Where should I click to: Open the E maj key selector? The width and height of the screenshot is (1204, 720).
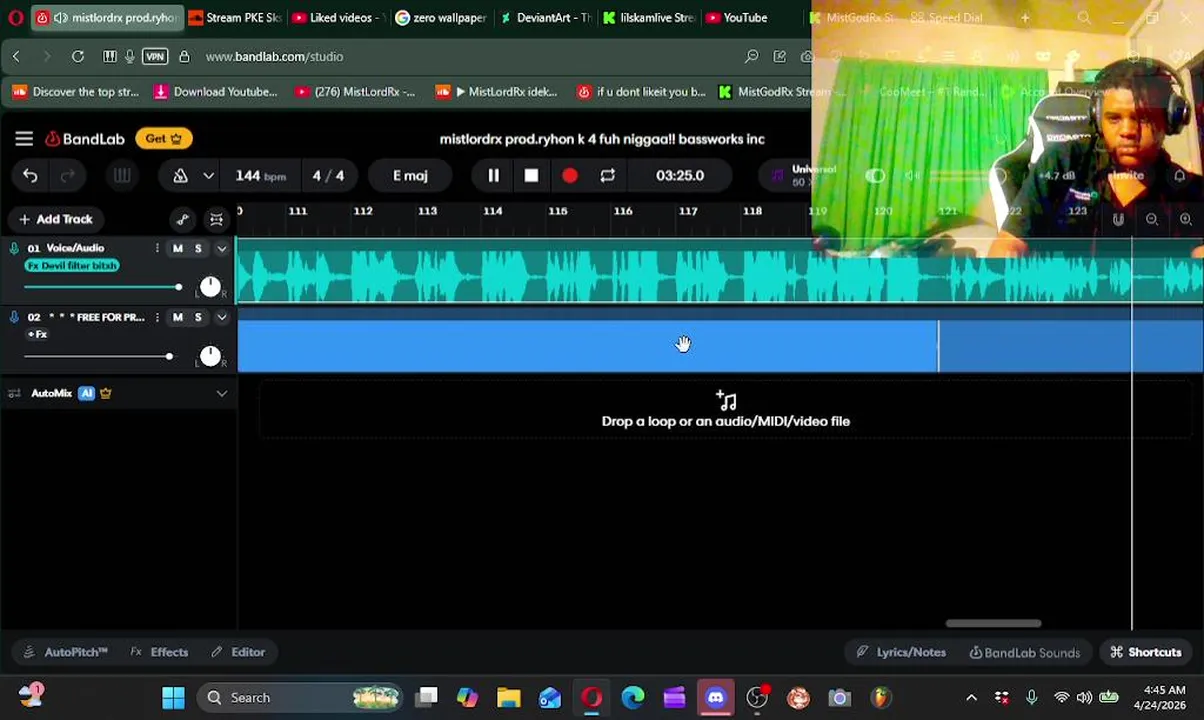pos(410,176)
